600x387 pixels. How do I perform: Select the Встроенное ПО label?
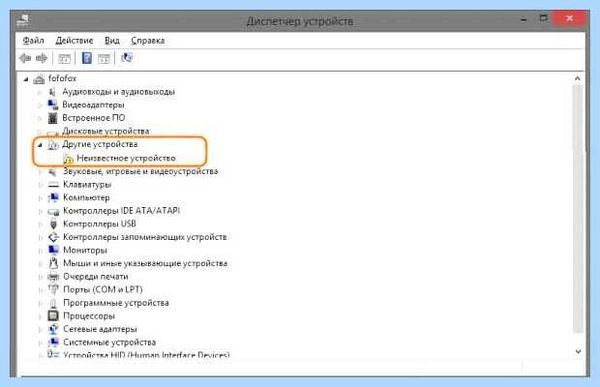tap(94, 118)
